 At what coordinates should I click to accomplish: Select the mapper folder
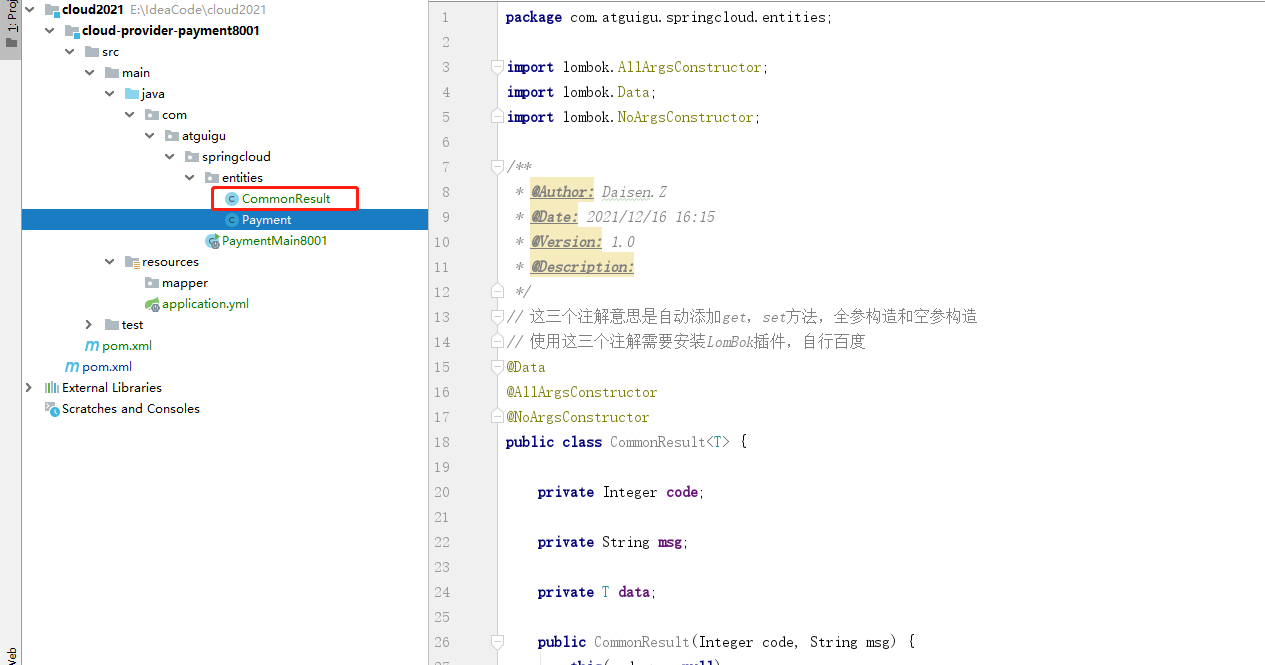click(x=185, y=283)
